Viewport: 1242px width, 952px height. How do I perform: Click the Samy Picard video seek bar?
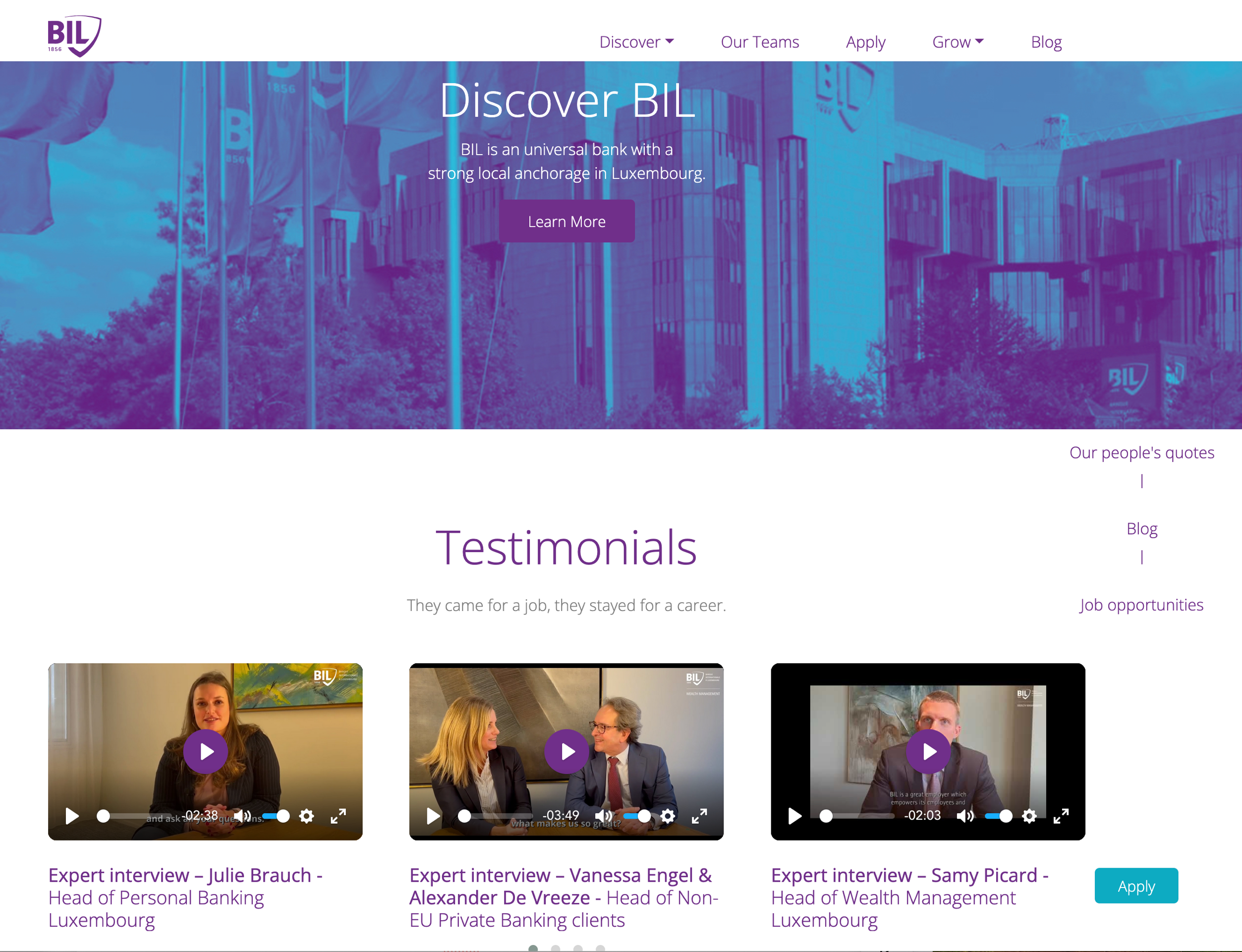[857, 816]
